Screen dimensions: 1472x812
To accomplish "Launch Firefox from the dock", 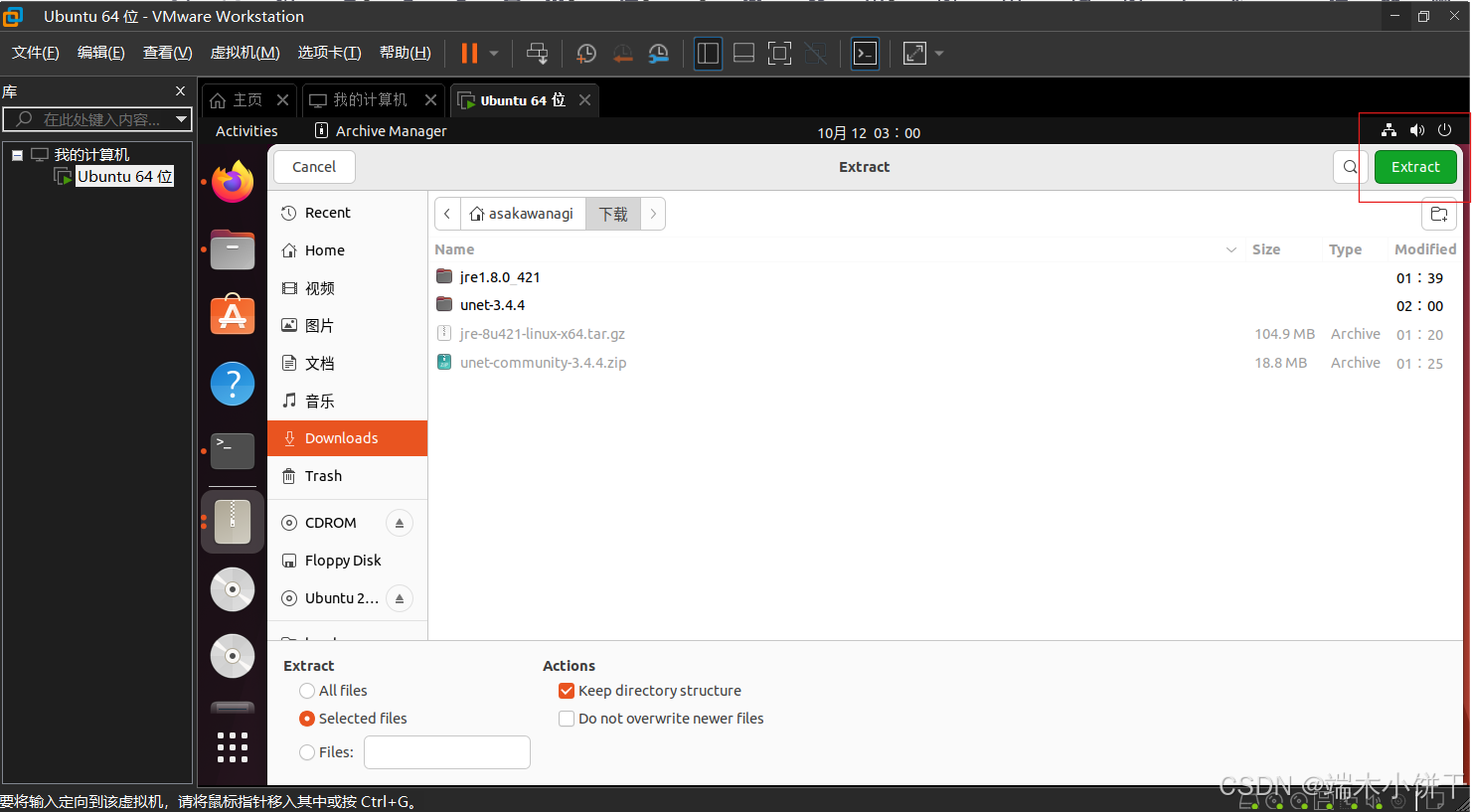I will pyautogui.click(x=233, y=182).
